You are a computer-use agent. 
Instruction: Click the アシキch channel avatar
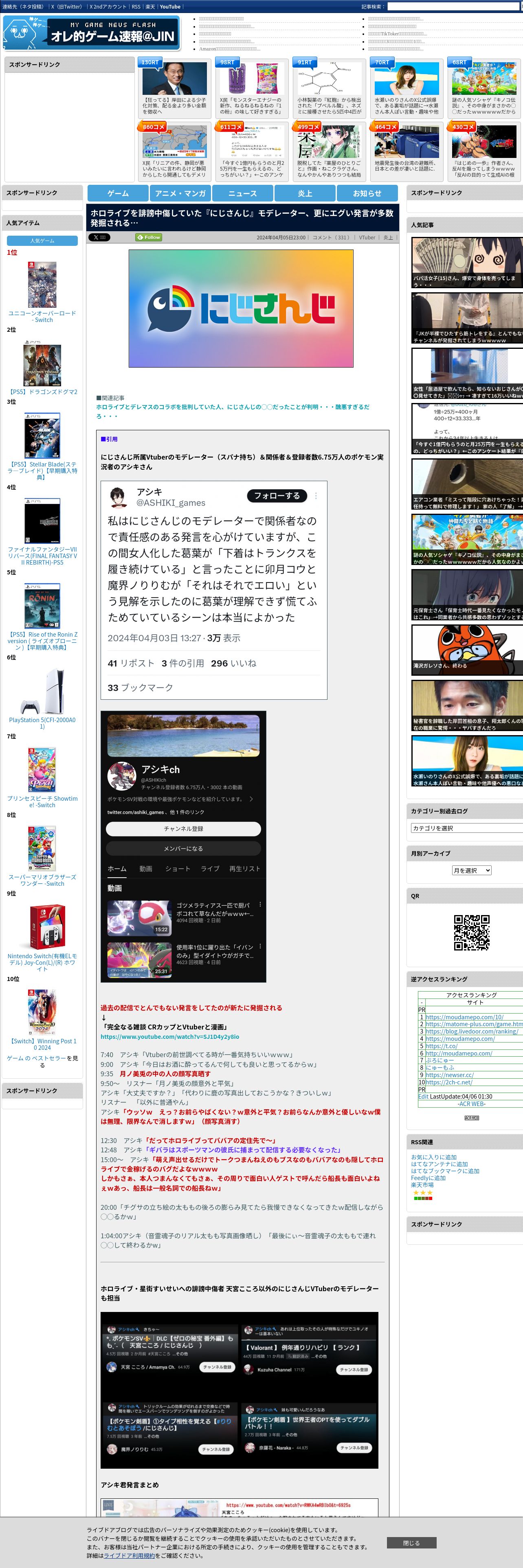click(122, 775)
